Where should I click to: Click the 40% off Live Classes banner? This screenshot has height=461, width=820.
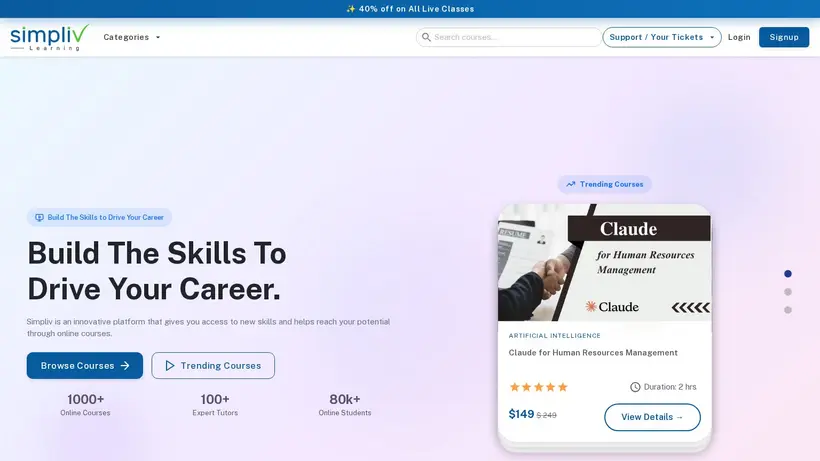(x=410, y=9)
